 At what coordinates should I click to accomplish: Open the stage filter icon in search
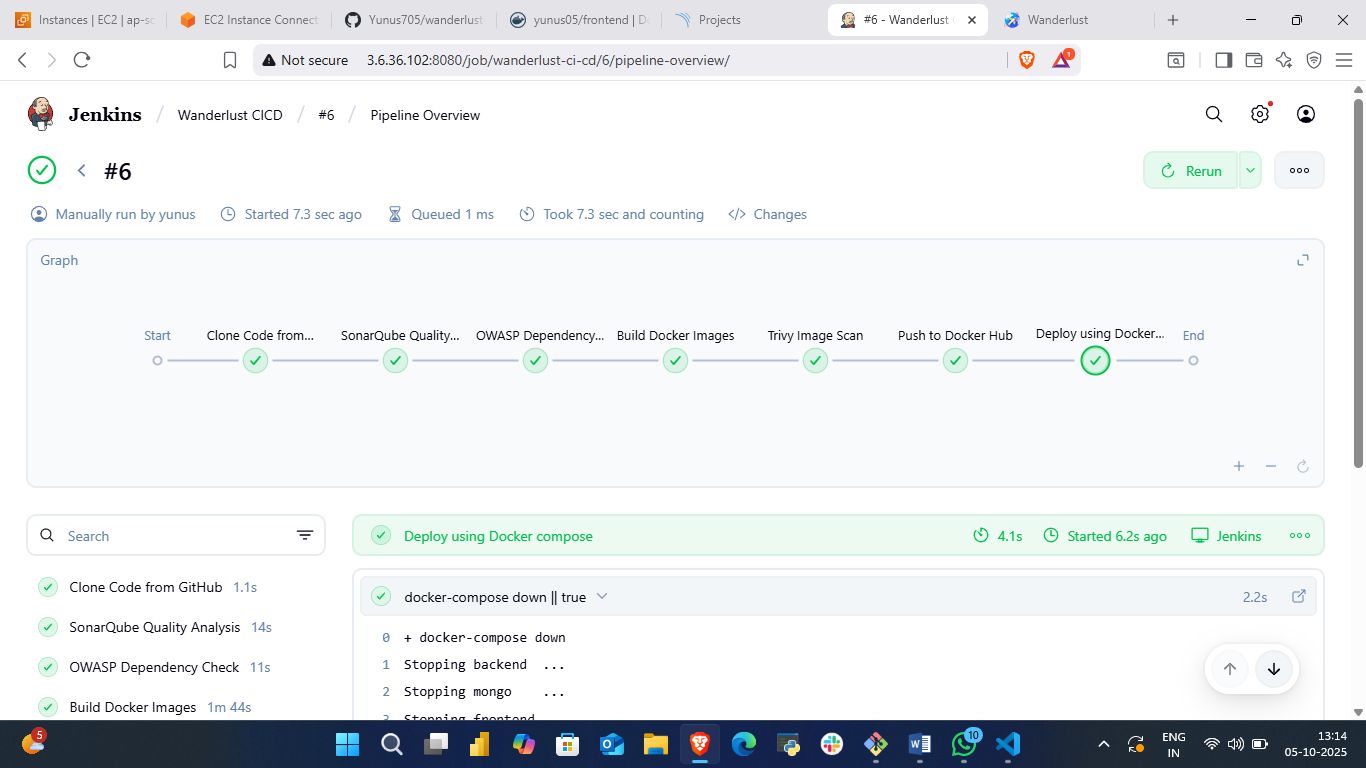pyautogui.click(x=305, y=536)
